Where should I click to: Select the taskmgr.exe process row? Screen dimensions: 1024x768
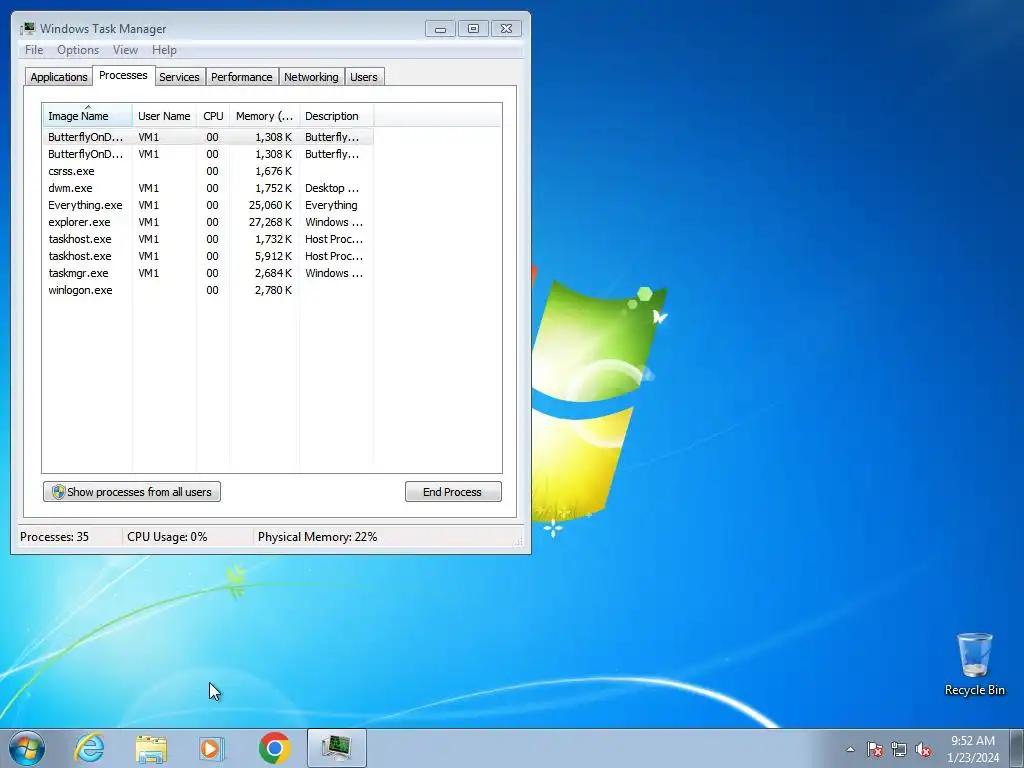tap(208, 273)
